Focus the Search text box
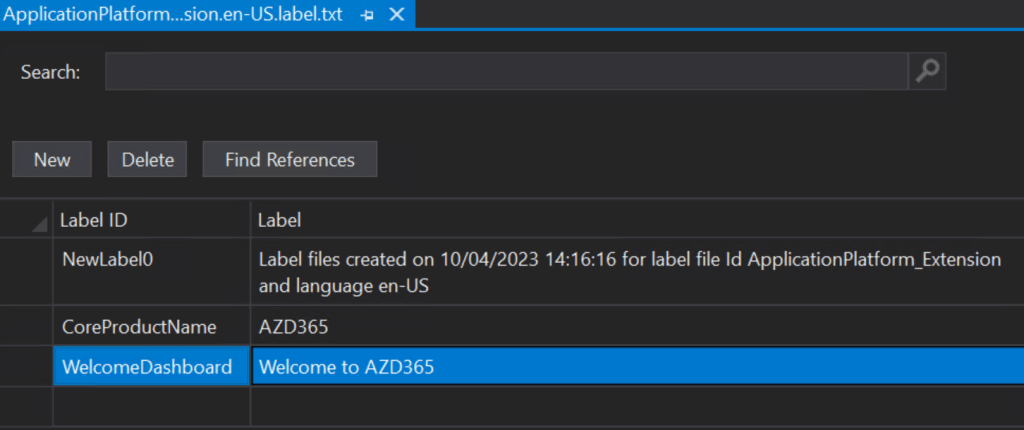1024x430 pixels. click(x=506, y=72)
